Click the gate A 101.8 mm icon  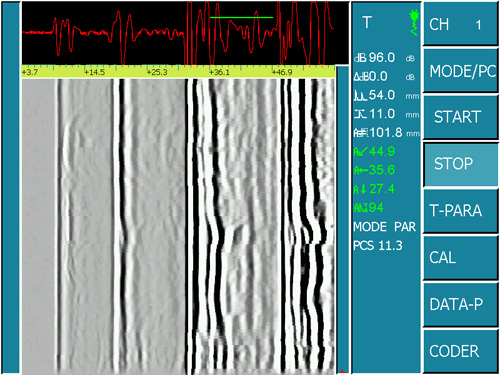pos(360,133)
